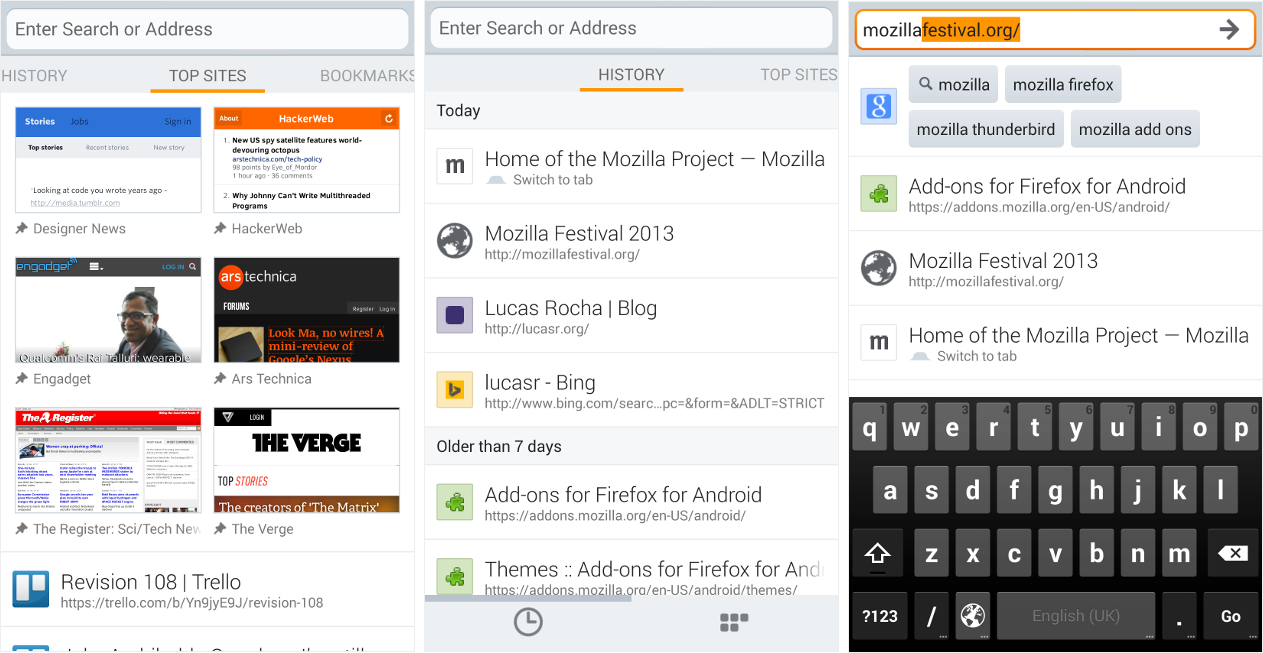
Task: Tap the 'mozilla' search suggestion chip
Action: point(953,85)
